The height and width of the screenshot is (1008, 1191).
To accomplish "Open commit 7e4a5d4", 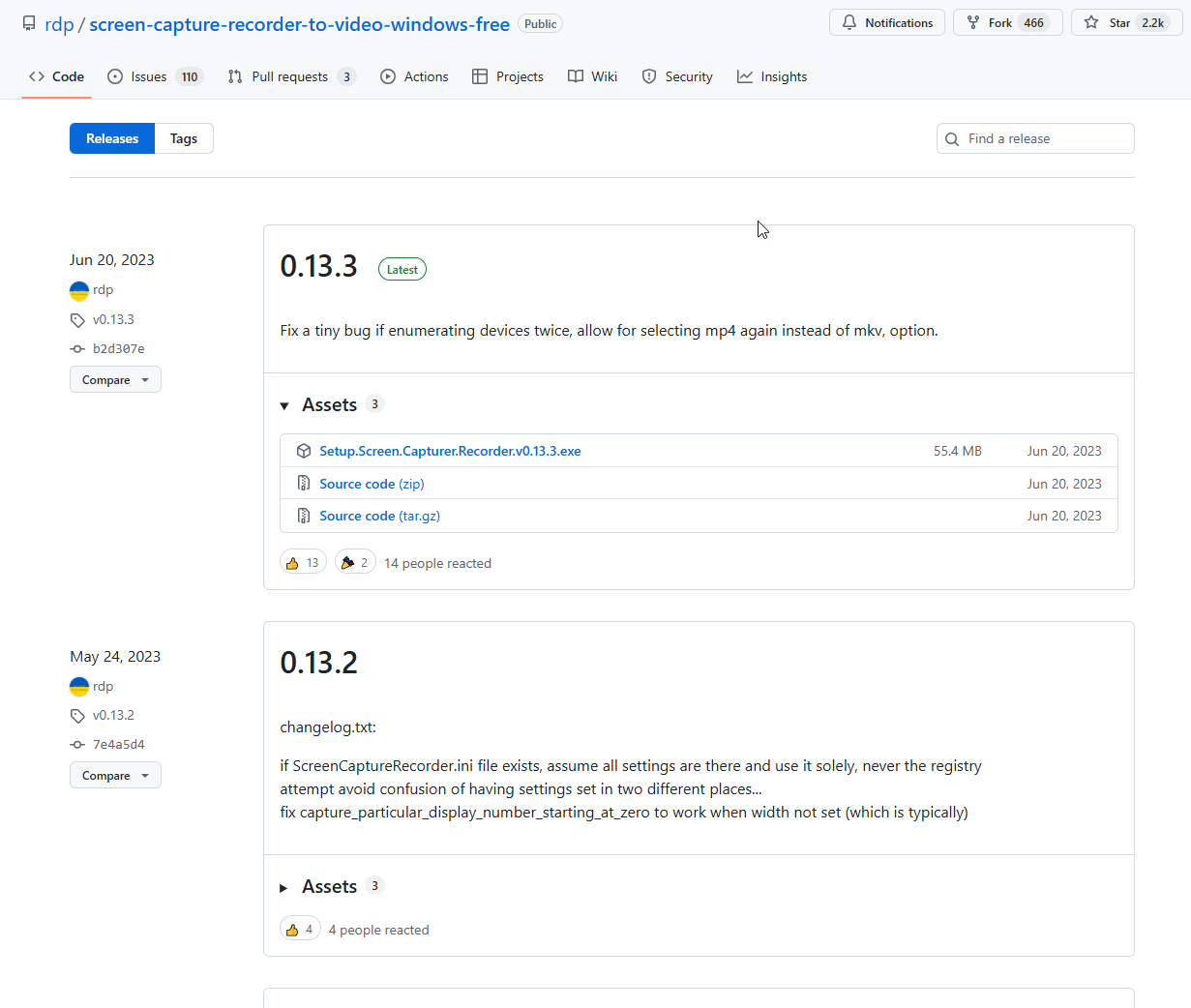I will coord(118,744).
